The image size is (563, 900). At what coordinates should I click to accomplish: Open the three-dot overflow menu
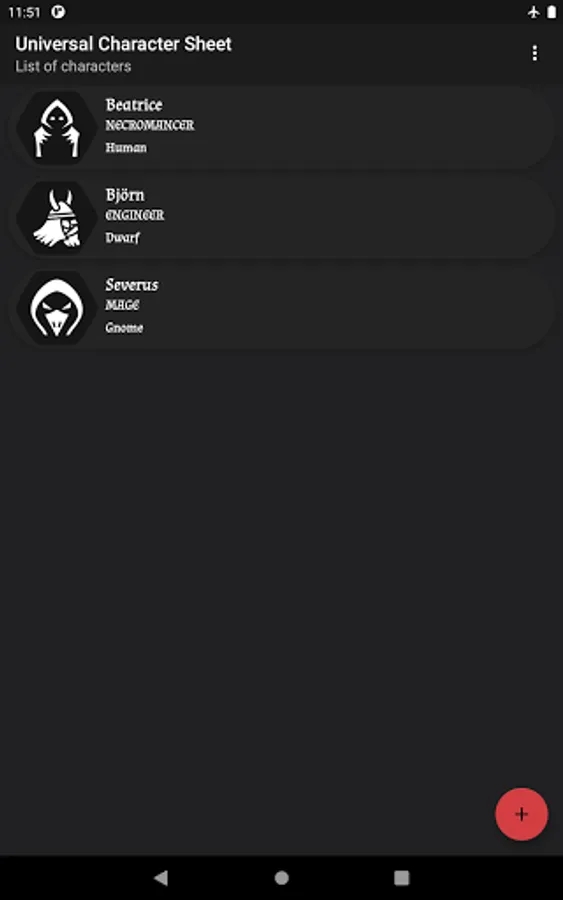point(534,53)
